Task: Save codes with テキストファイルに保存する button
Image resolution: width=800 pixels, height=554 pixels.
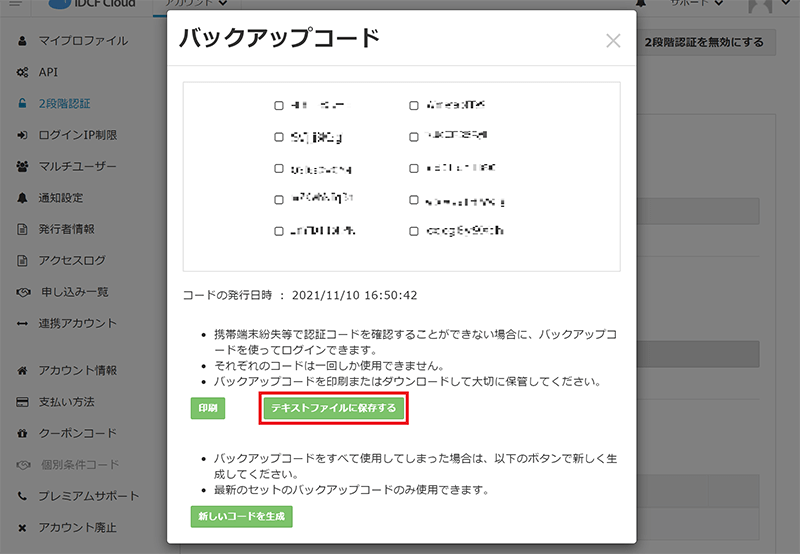Action: point(334,408)
